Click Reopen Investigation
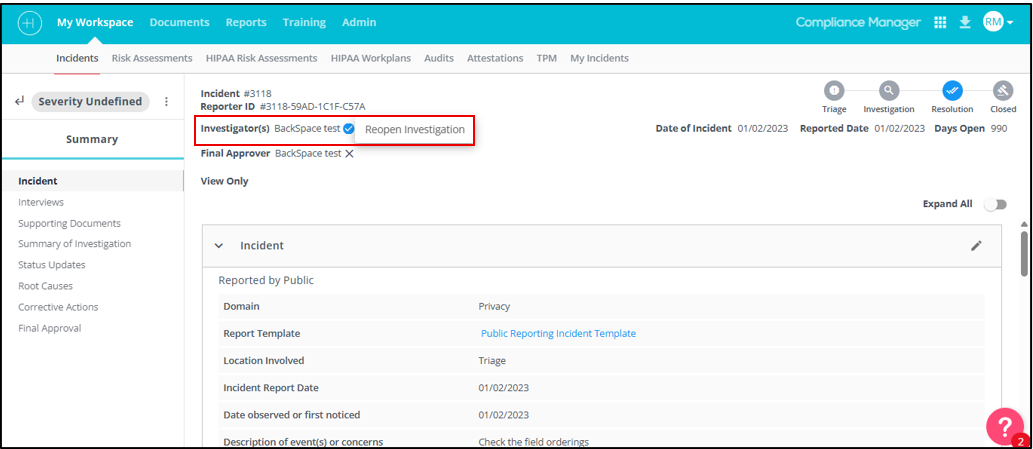Image resolution: width=1033 pixels, height=449 pixels. point(415,130)
